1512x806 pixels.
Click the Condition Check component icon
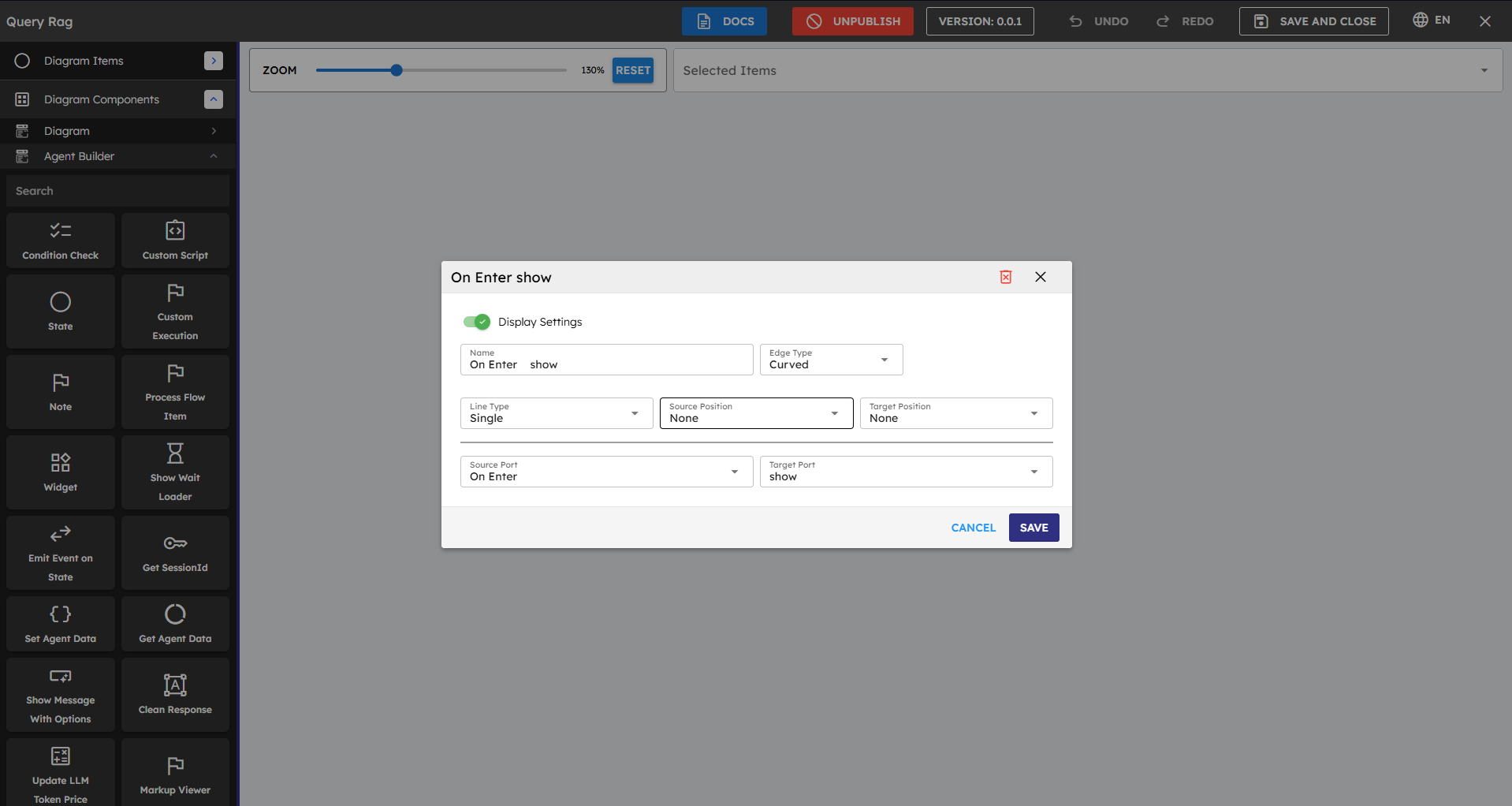coord(61,231)
